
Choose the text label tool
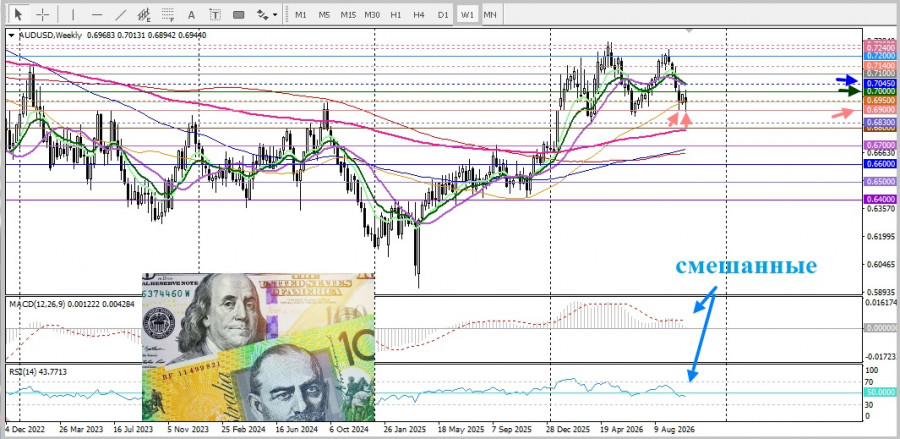pos(215,14)
